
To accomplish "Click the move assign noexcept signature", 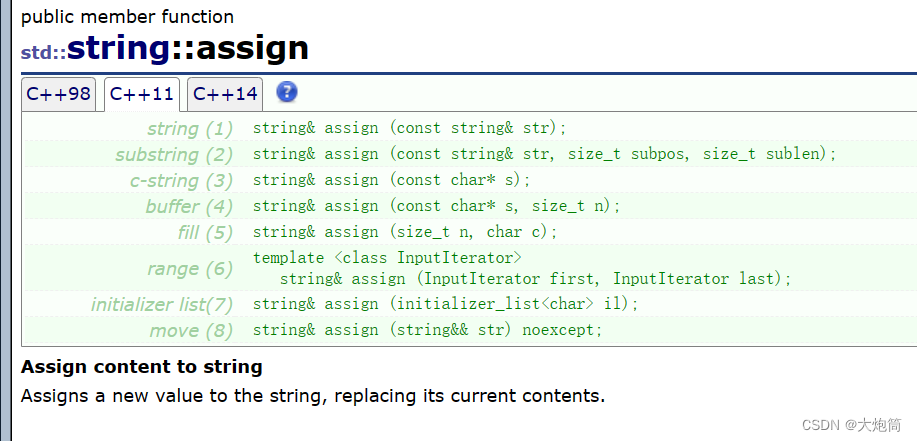I will tap(428, 330).
